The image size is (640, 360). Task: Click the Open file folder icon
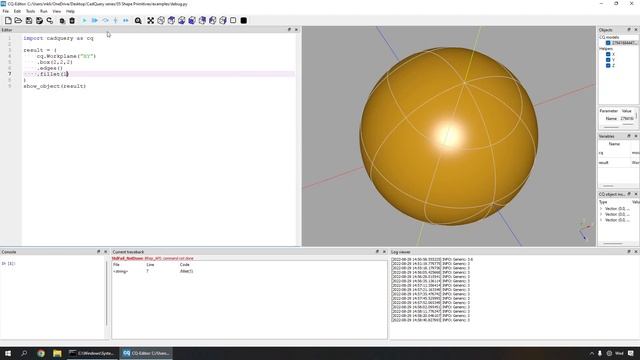(18, 20)
